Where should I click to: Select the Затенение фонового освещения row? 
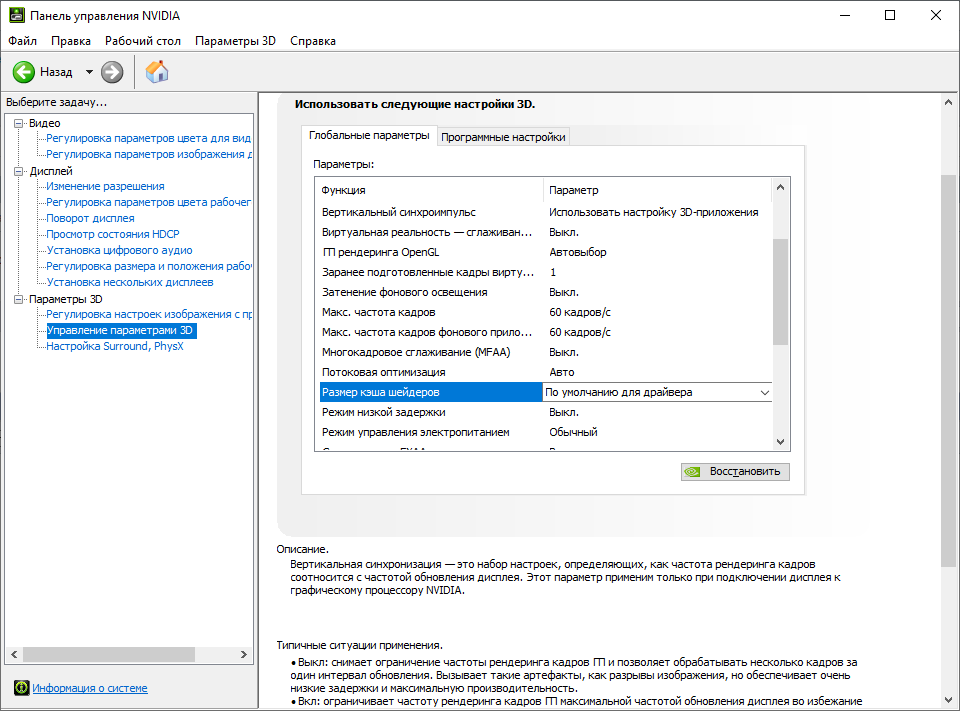coord(546,292)
